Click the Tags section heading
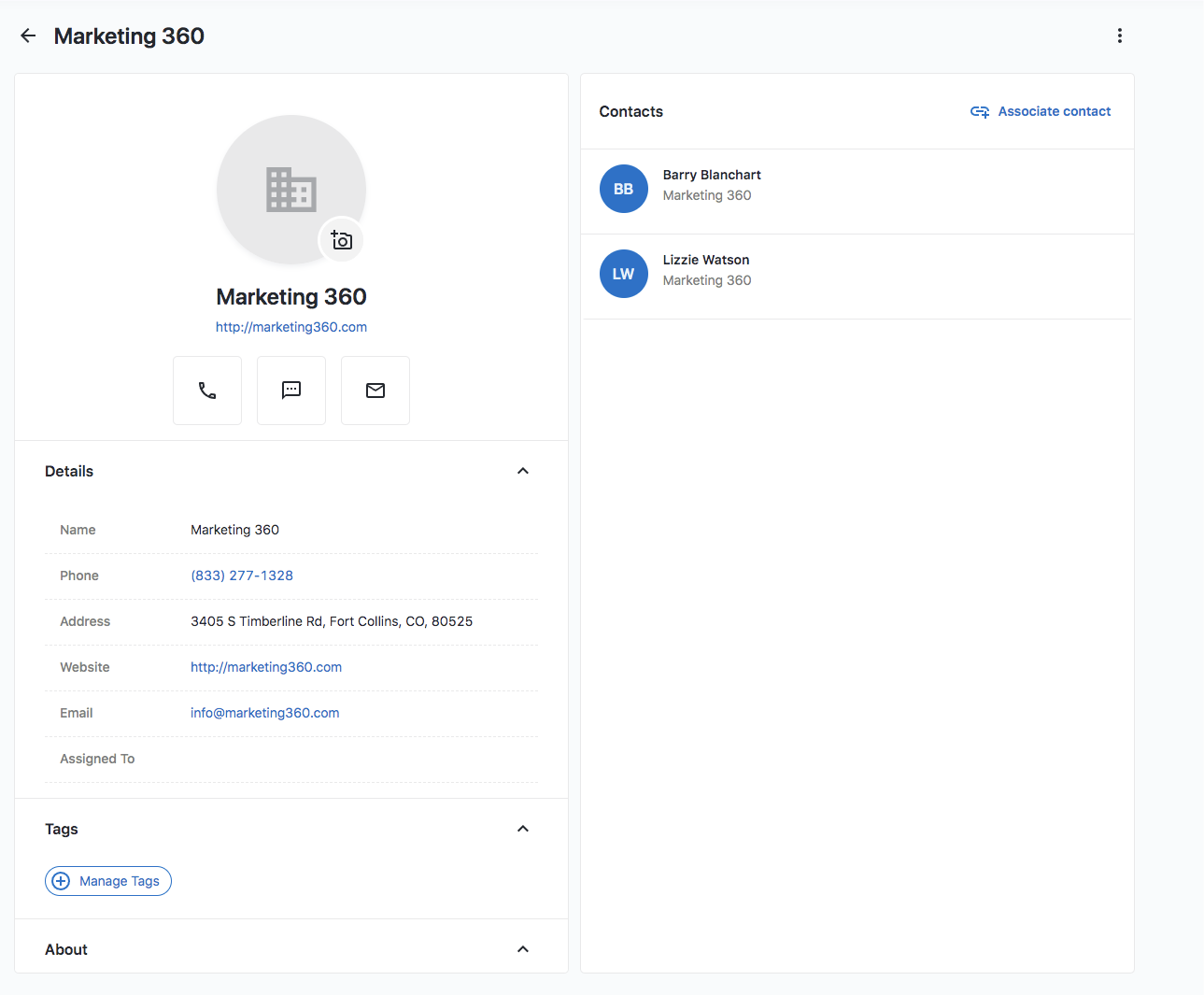Viewport: 1204px width, 995px height. 62,829
